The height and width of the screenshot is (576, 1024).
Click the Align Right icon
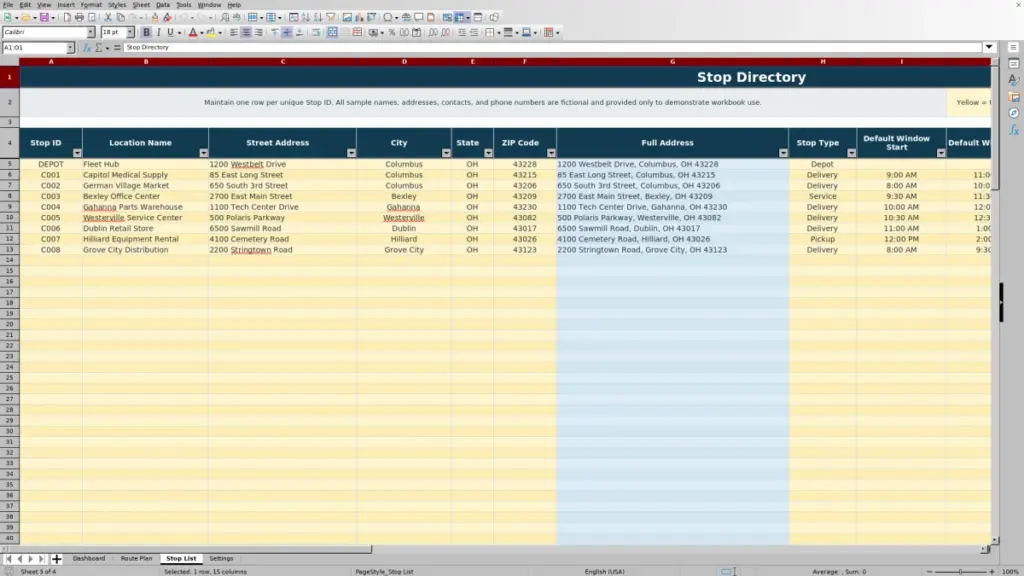259,32
